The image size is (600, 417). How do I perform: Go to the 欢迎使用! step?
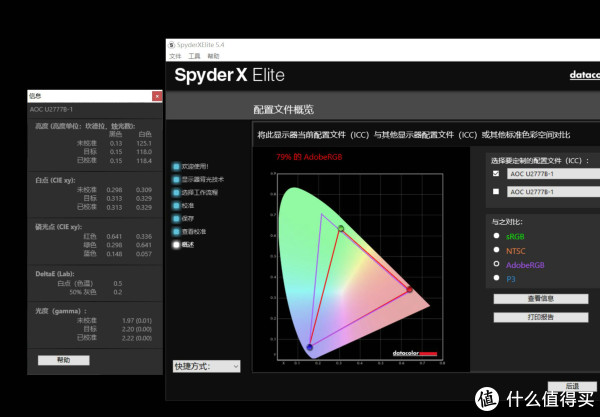191,166
